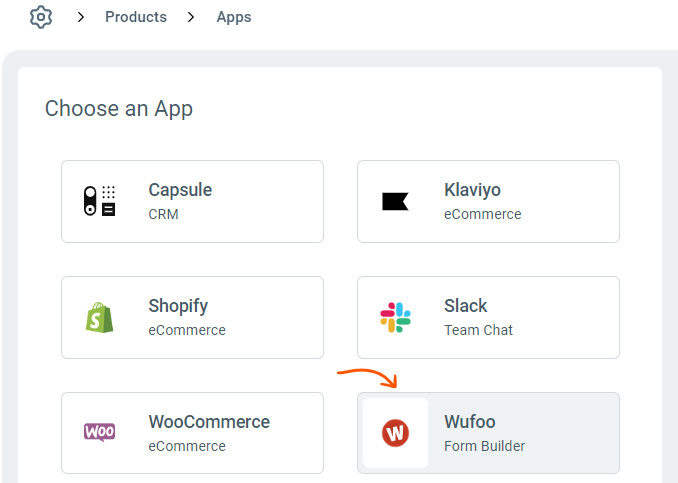Click the chevron between Products and Apps

[x=191, y=17]
